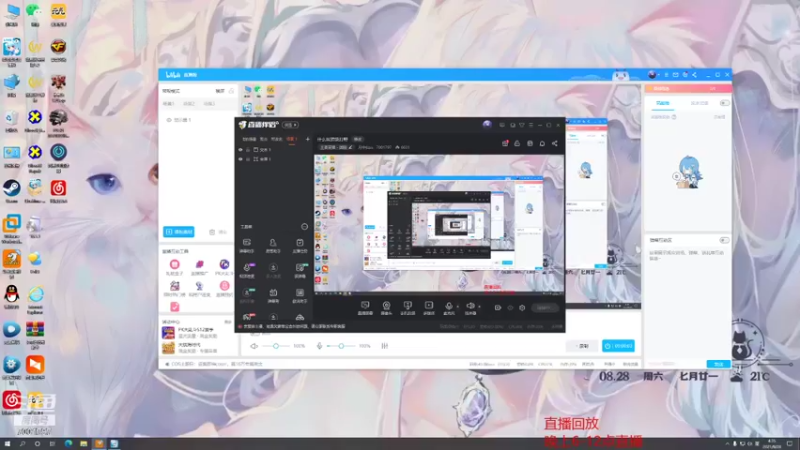Click the purple PK interaction tool icon

(224, 264)
